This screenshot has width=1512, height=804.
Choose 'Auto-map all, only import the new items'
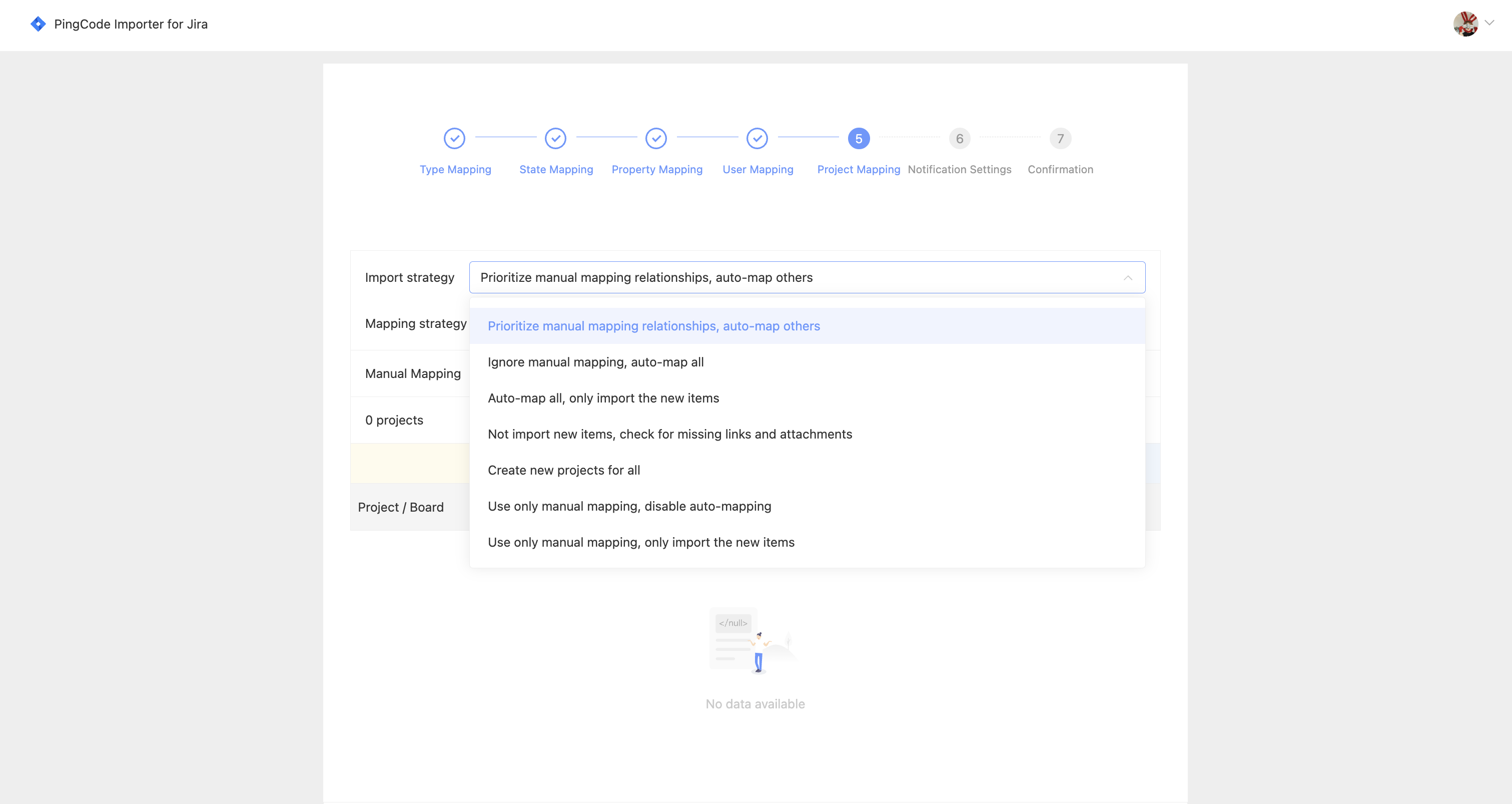(x=603, y=397)
